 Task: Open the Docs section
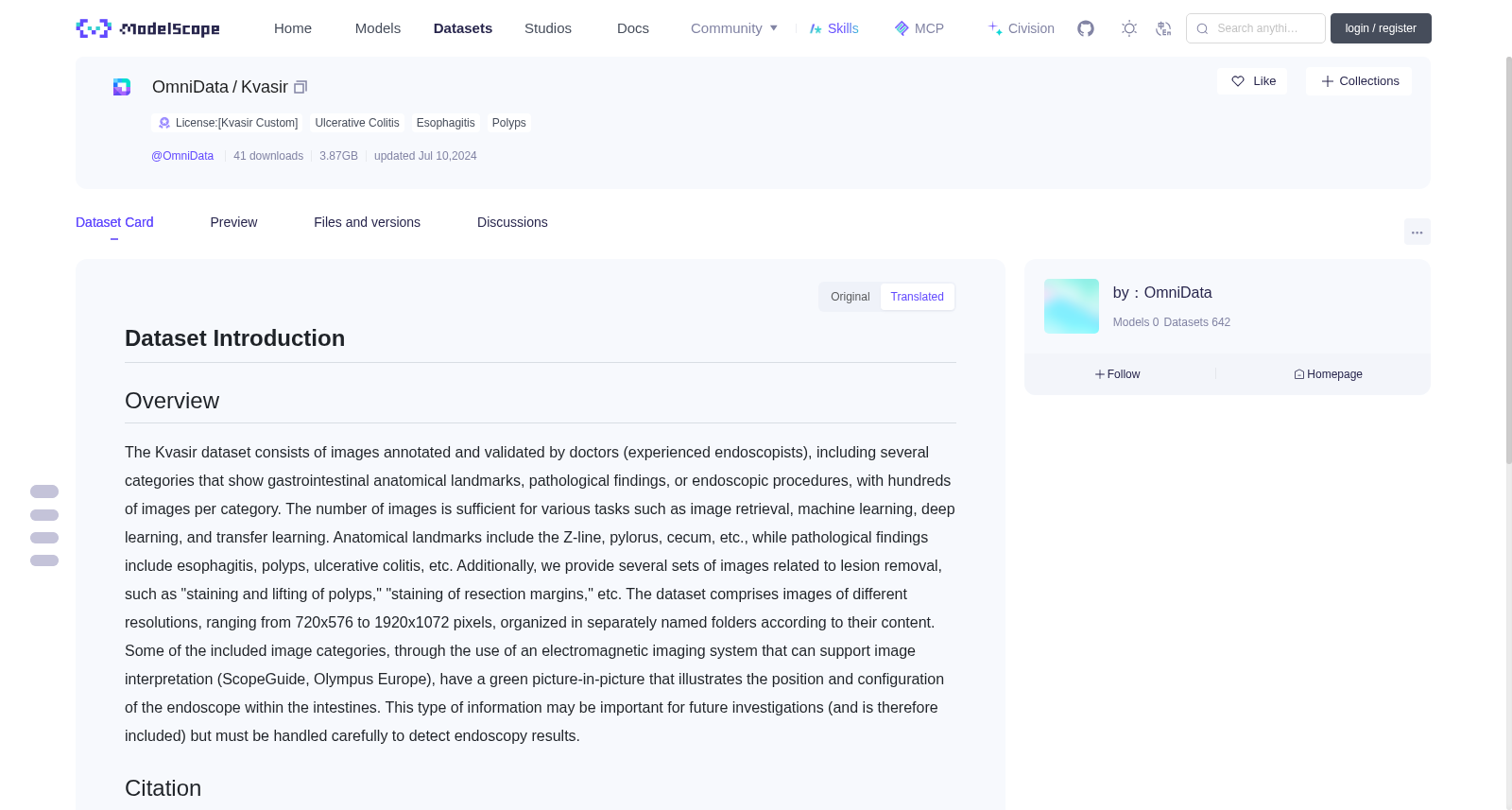633,28
